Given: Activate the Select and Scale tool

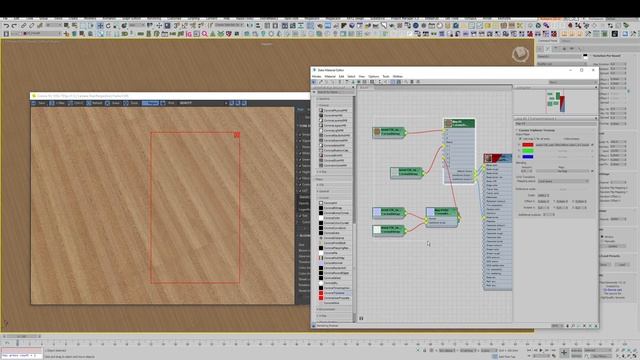Looking at the screenshot, I should [x=115, y=25].
